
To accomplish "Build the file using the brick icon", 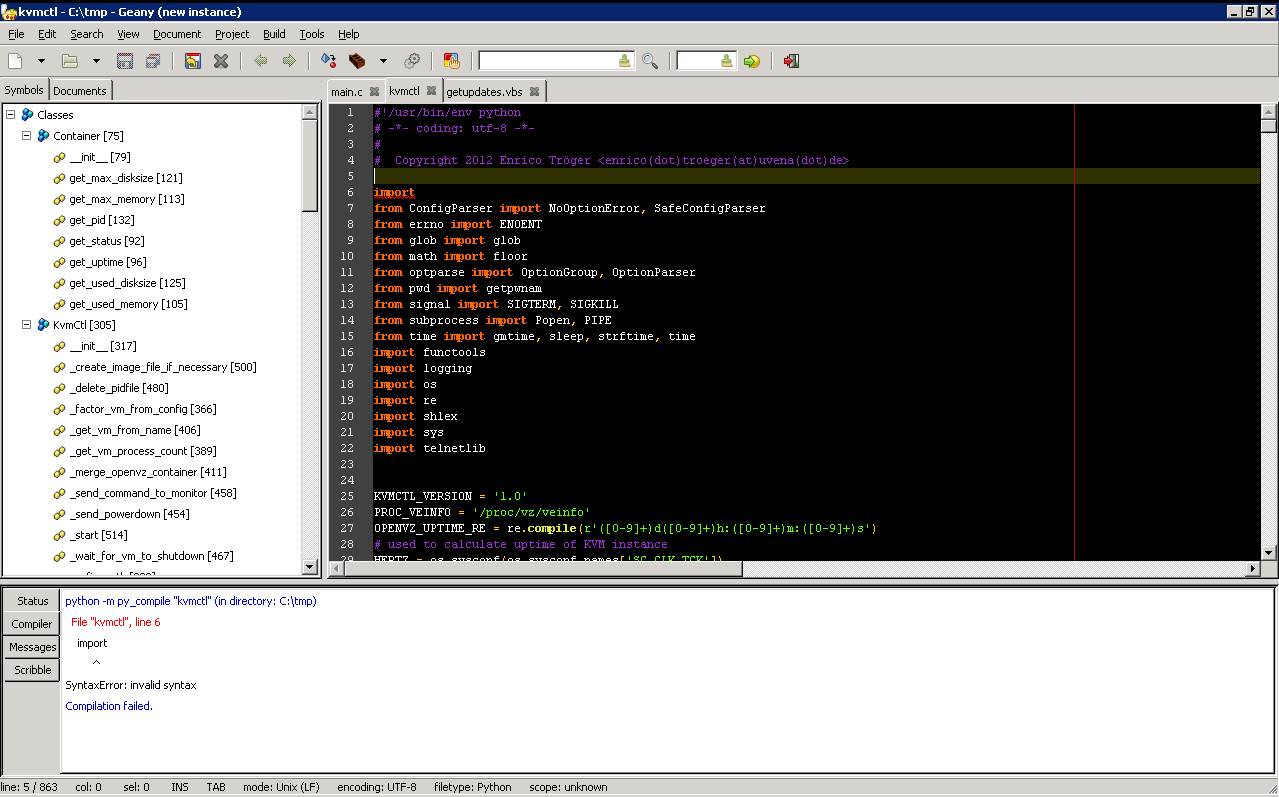I will [356, 61].
